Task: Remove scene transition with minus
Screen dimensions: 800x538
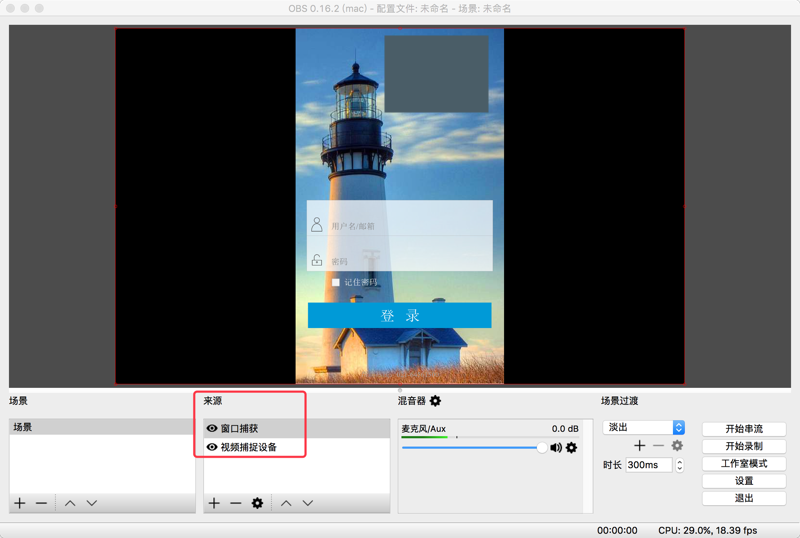Action: [x=659, y=446]
